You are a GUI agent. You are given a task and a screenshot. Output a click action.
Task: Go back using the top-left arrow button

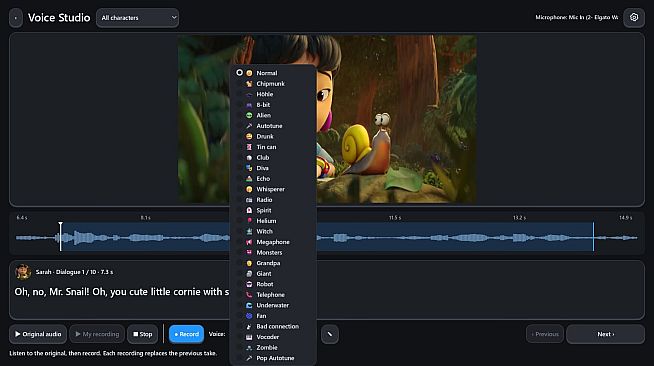[x=16, y=18]
